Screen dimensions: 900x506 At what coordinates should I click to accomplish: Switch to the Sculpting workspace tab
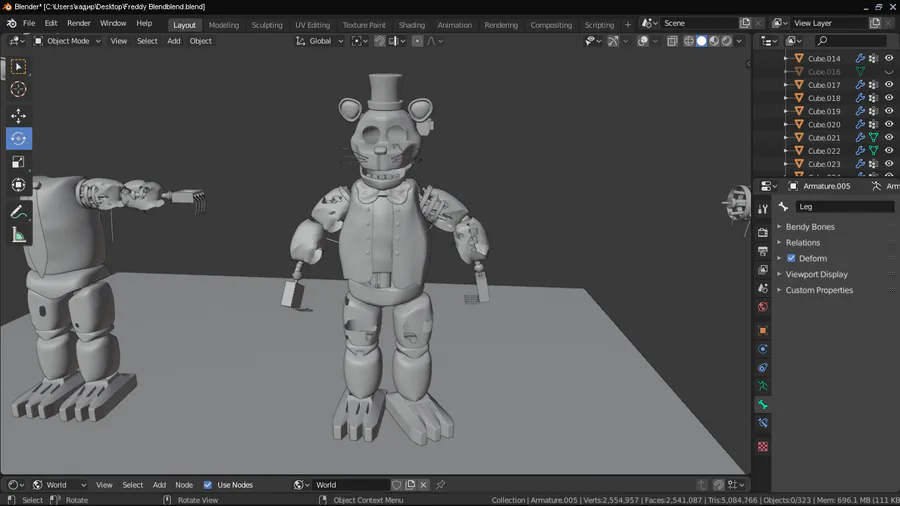pos(267,25)
